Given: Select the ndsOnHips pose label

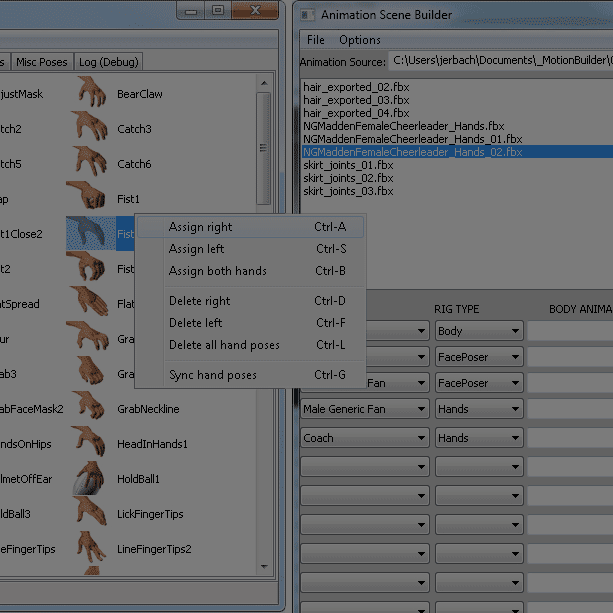Looking at the screenshot, I should pyautogui.click(x=26, y=444).
